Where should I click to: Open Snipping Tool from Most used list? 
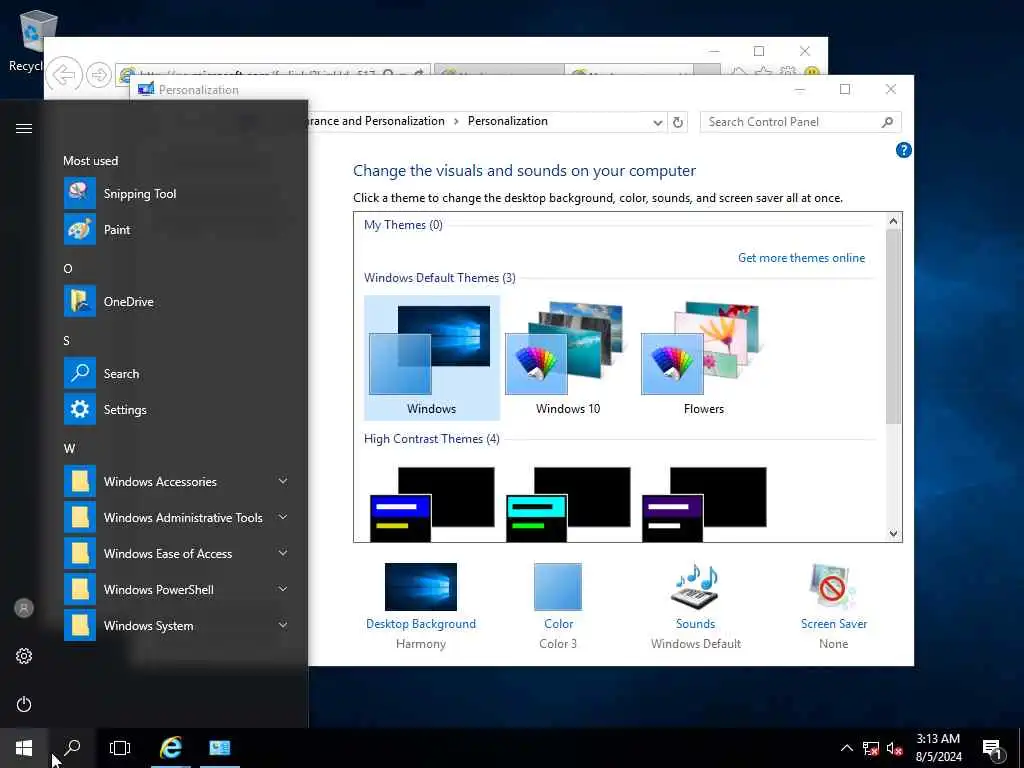click(176, 194)
